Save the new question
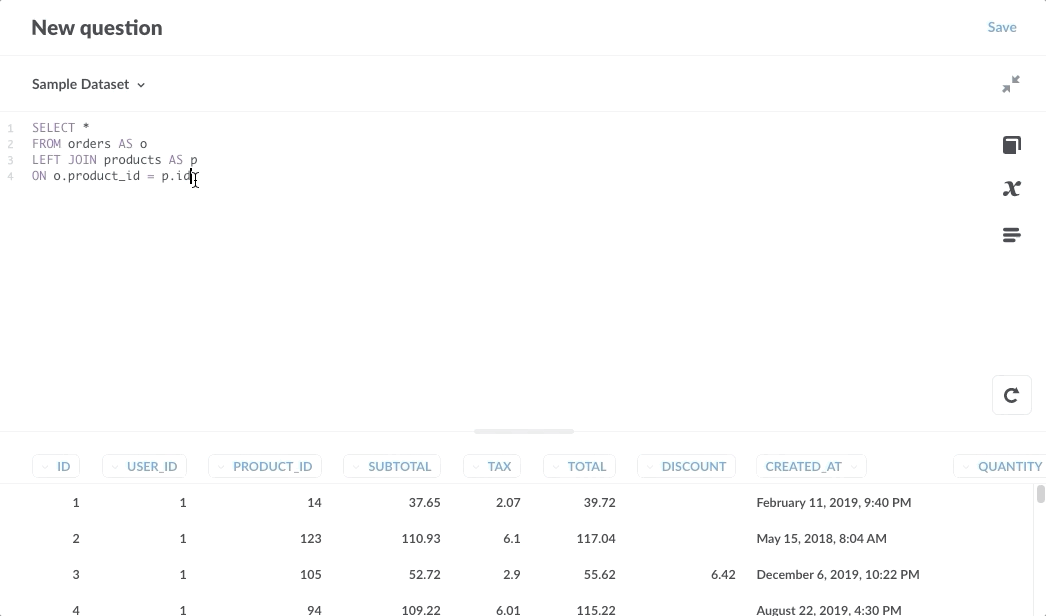Viewport: 1046px width, 616px height. pyautogui.click(x=1002, y=27)
